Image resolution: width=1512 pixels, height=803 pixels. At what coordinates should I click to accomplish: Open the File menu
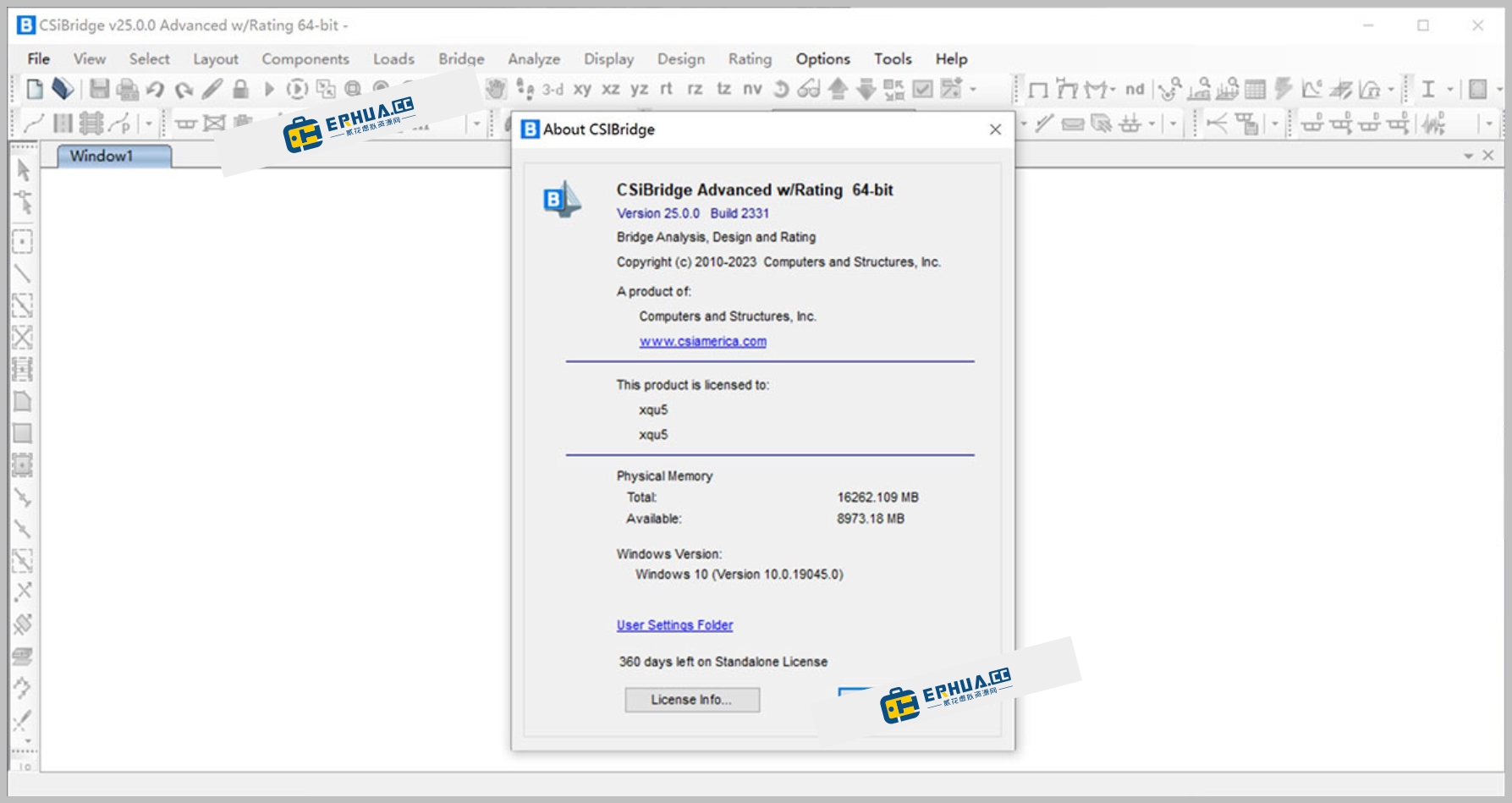[x=38, y=59]
